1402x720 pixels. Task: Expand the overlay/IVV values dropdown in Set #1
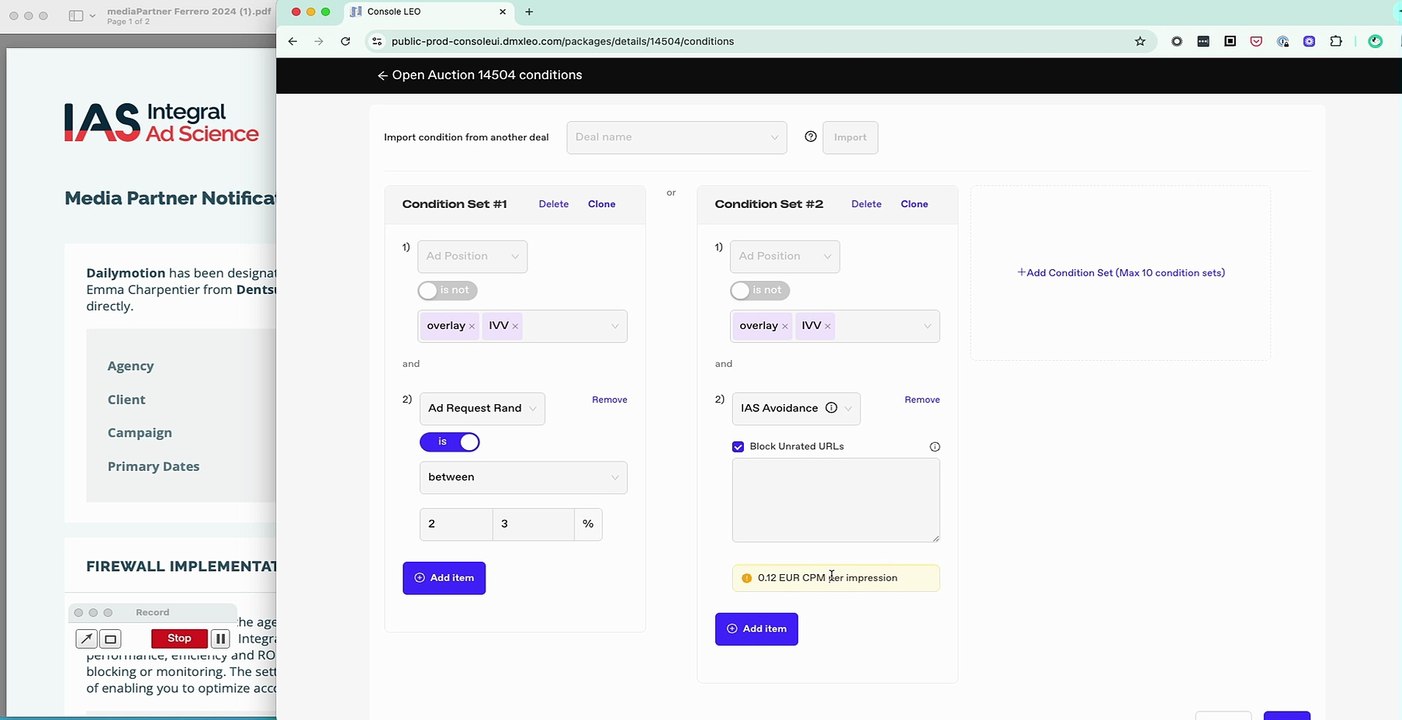(x=615, y=326)
